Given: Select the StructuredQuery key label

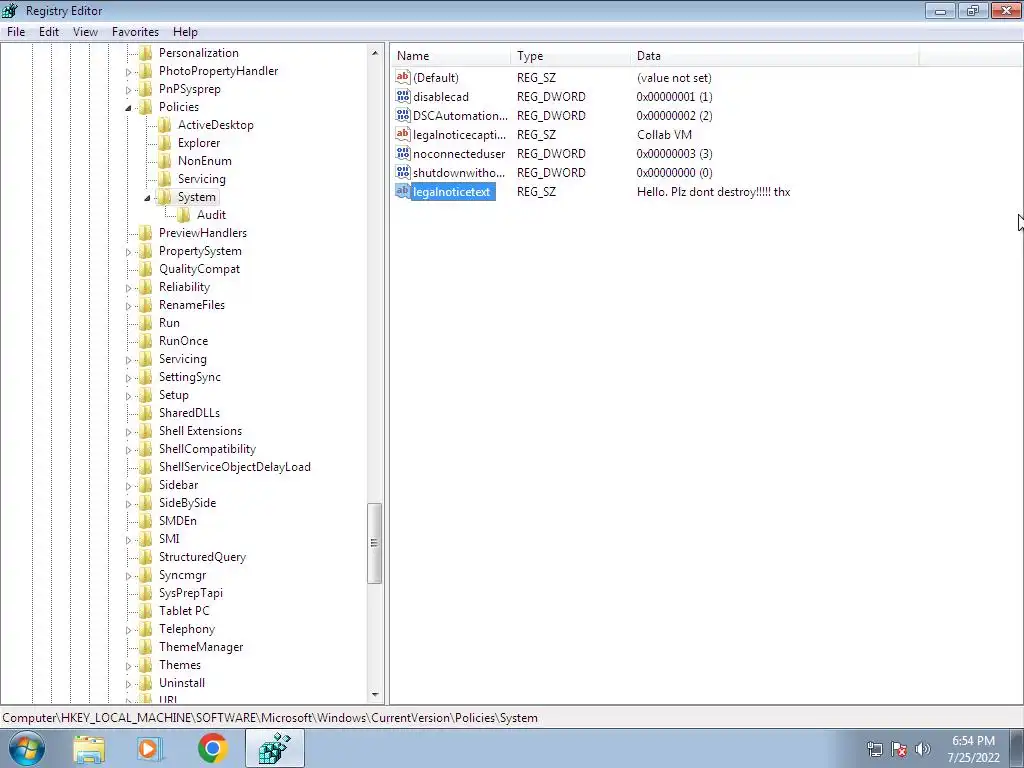Looking at the screenshot, I should [x=202, y=556].
